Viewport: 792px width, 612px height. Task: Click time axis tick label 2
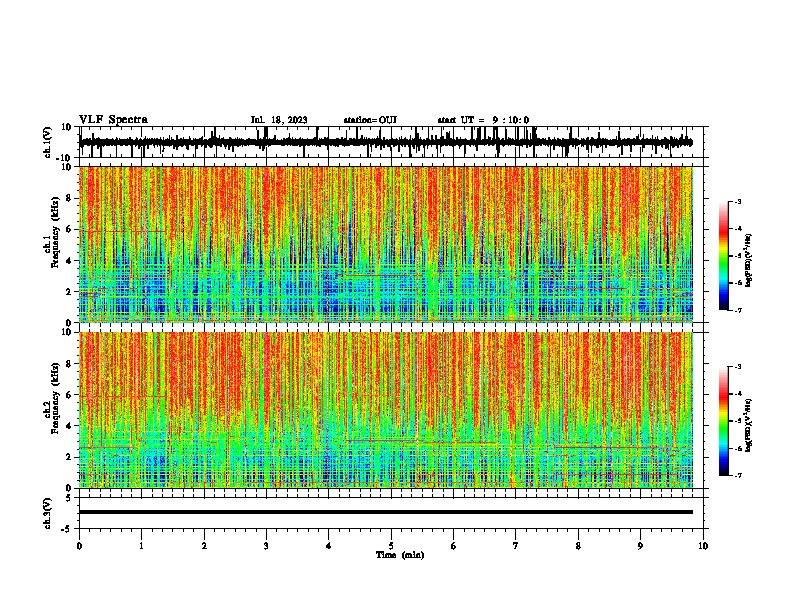point(204,546)
